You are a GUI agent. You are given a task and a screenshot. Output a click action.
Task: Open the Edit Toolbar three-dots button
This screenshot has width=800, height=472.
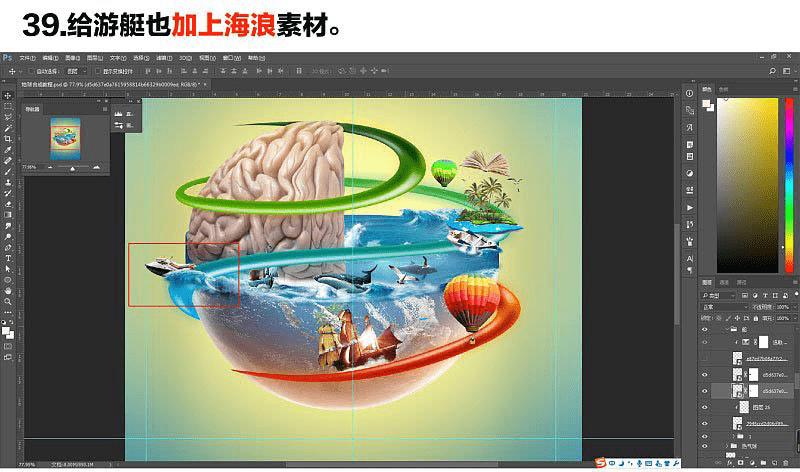(x=8, y=312)
